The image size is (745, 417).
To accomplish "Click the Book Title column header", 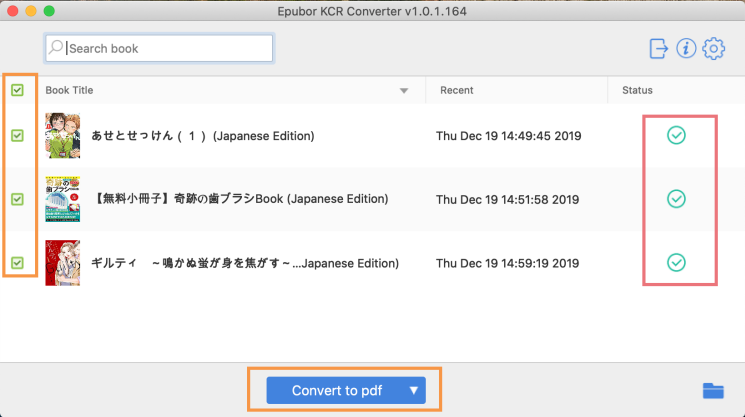I will tap(69, 90).
